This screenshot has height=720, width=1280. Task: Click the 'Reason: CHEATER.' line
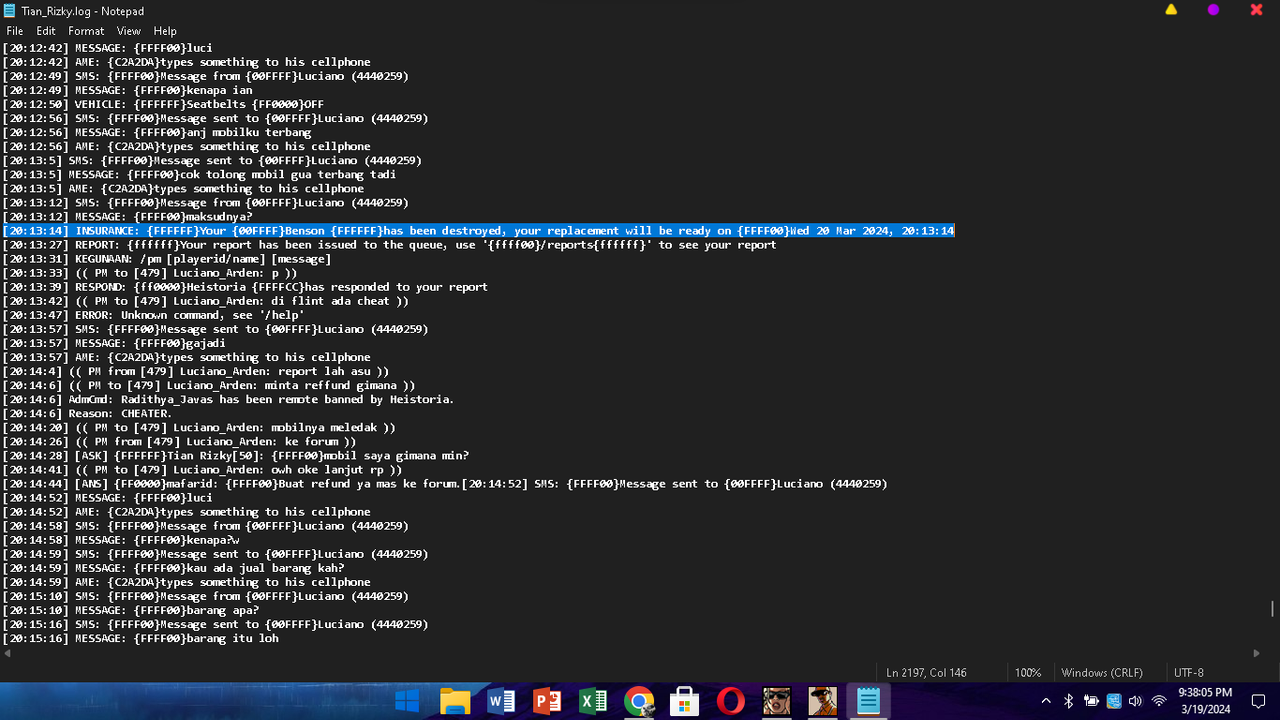pyautogui.click(x=87, y=413)
